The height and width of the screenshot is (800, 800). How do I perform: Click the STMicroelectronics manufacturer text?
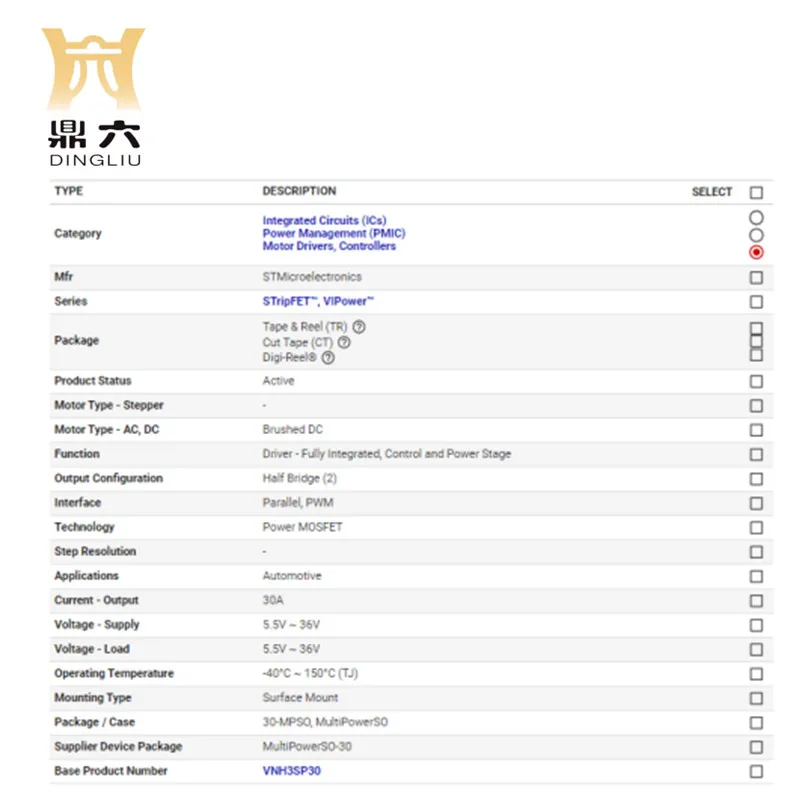pyautogui.click(x=312, y=277)
